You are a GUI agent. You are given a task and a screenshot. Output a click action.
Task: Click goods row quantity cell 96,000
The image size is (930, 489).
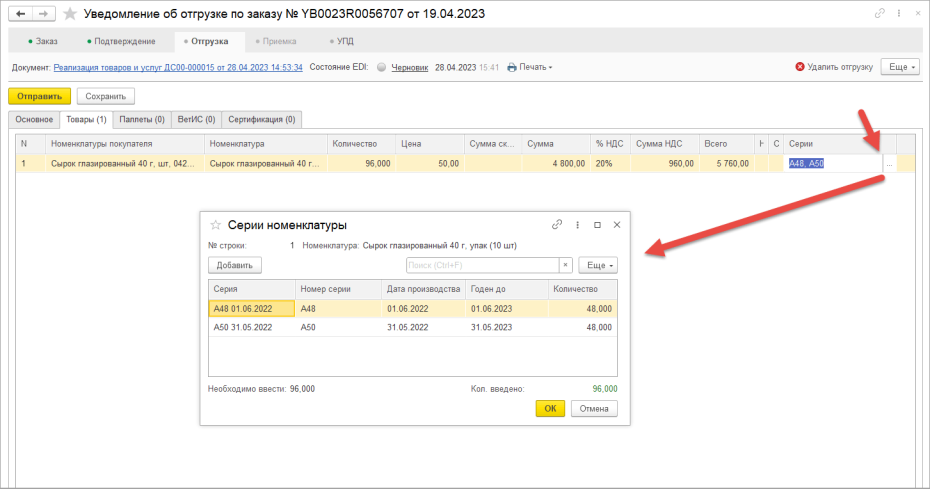[x=361, y=164]
